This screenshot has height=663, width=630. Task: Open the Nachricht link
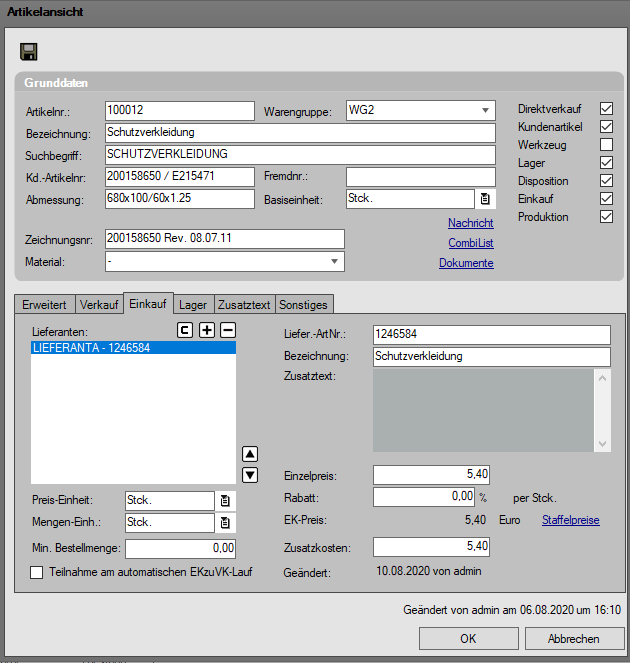point(471,223)
